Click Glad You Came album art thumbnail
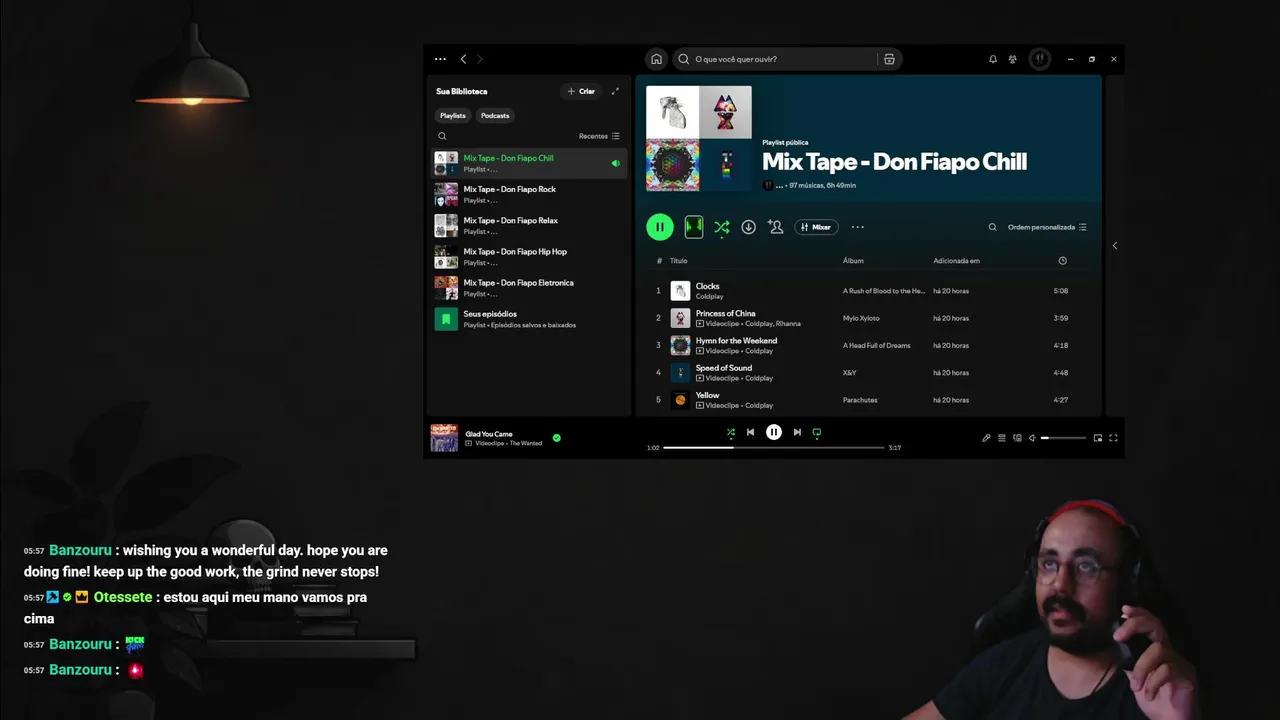 [x=444, y=438]
